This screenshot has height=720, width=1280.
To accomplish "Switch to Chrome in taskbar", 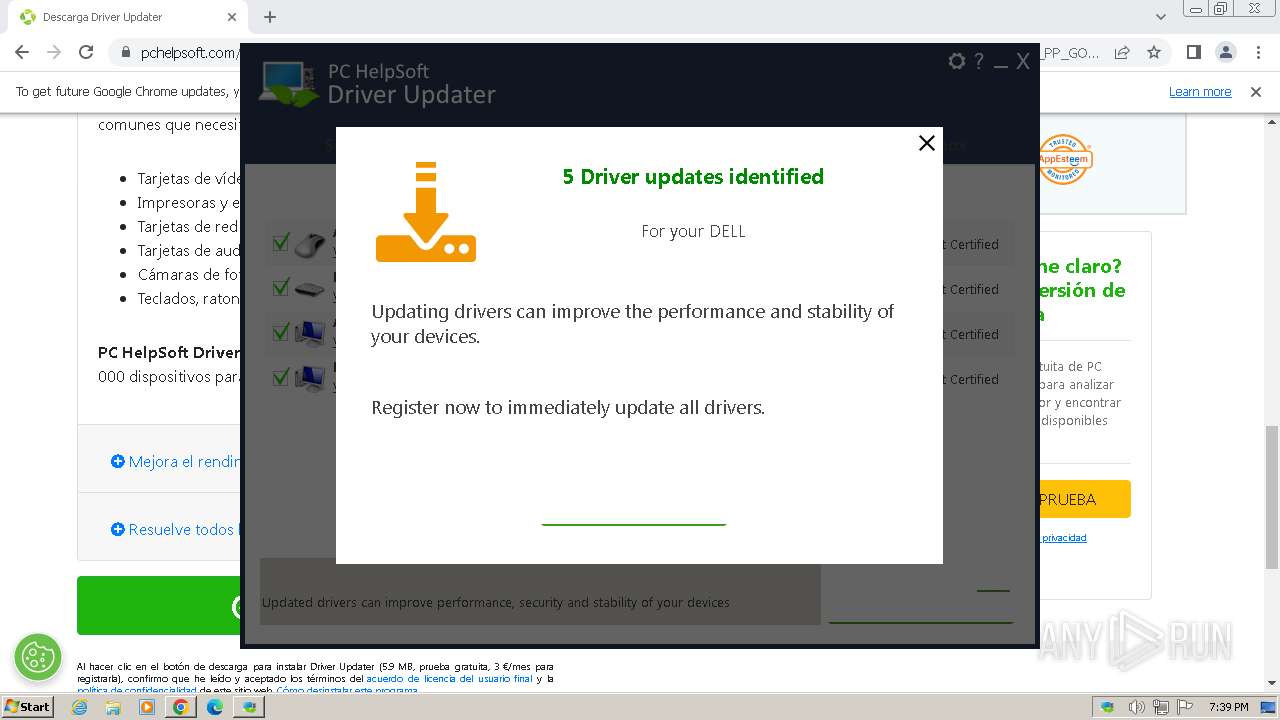I will pos(180,707).
